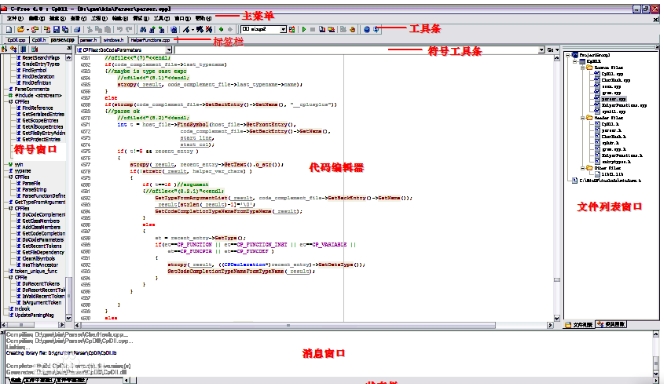
Task: Select GetProjectEntries in the symbol tree
Action: pos(41,139)
